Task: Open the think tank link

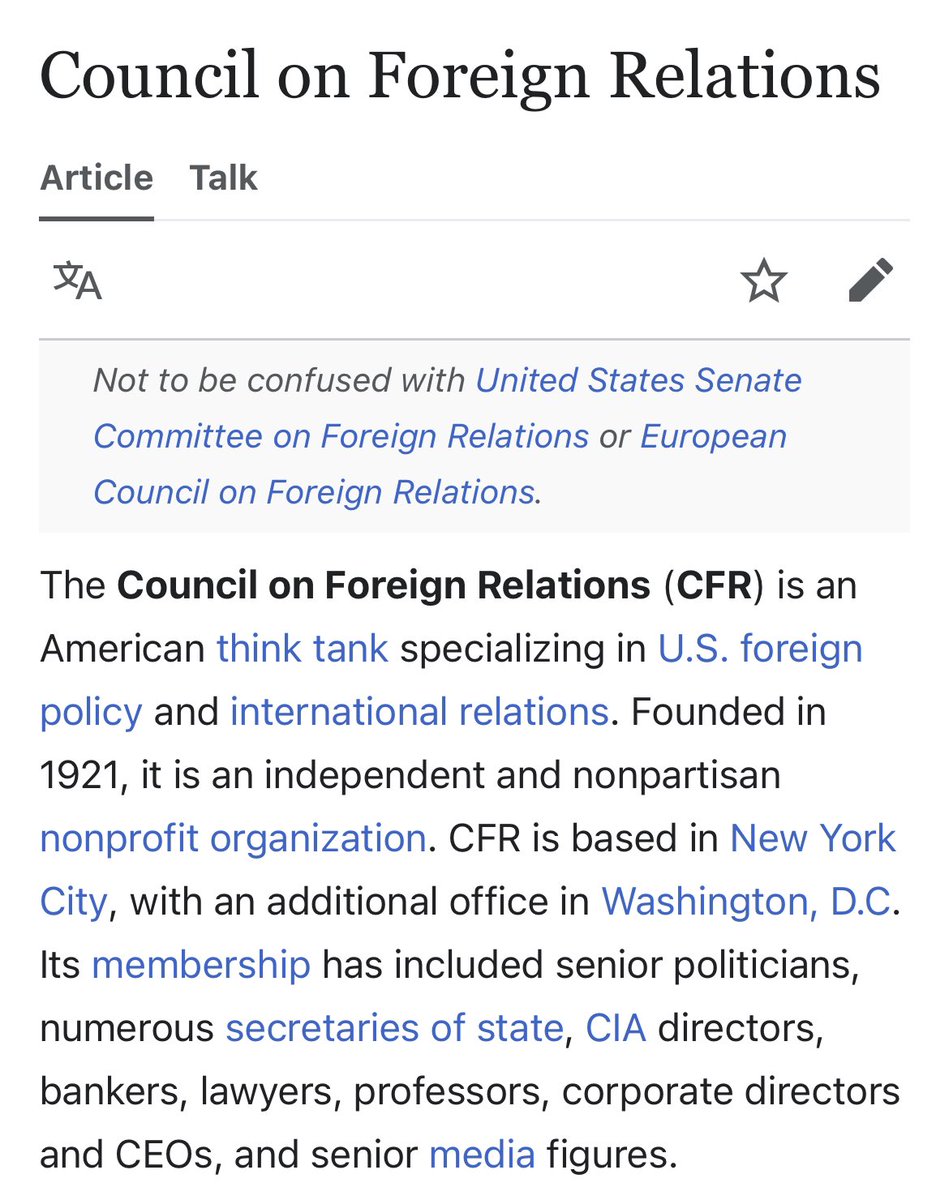Action: (302, 649)
